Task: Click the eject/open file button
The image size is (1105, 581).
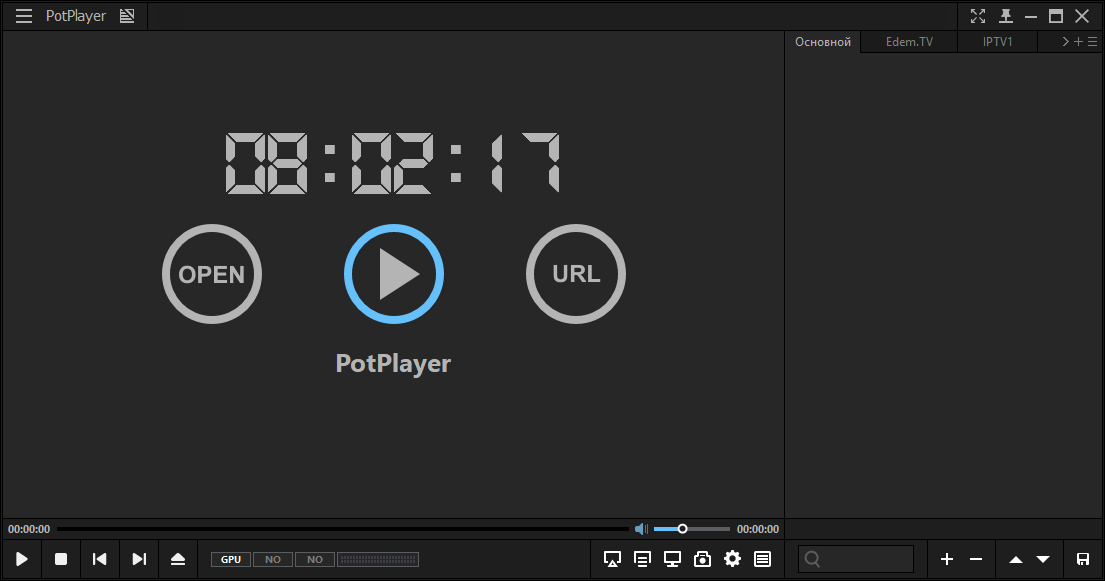Action: [x=178, y=559]
